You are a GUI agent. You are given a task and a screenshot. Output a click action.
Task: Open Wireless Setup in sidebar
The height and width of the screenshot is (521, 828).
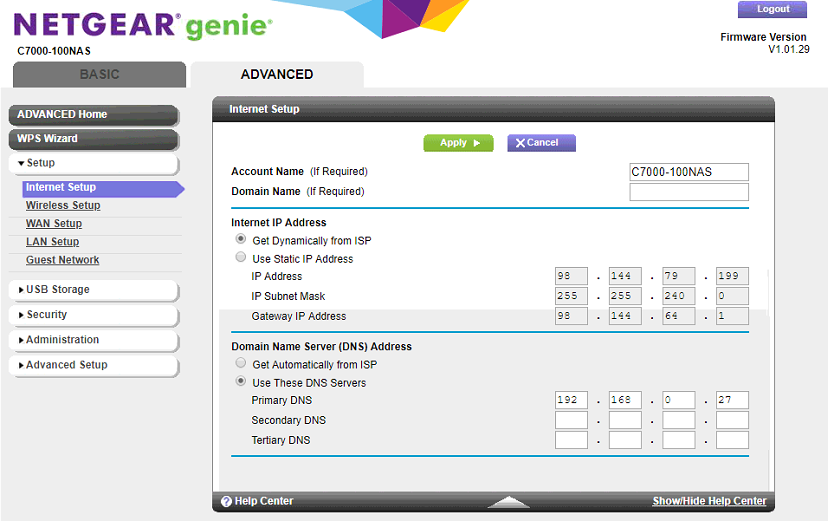pyautogui.click(x=63, y=206)
